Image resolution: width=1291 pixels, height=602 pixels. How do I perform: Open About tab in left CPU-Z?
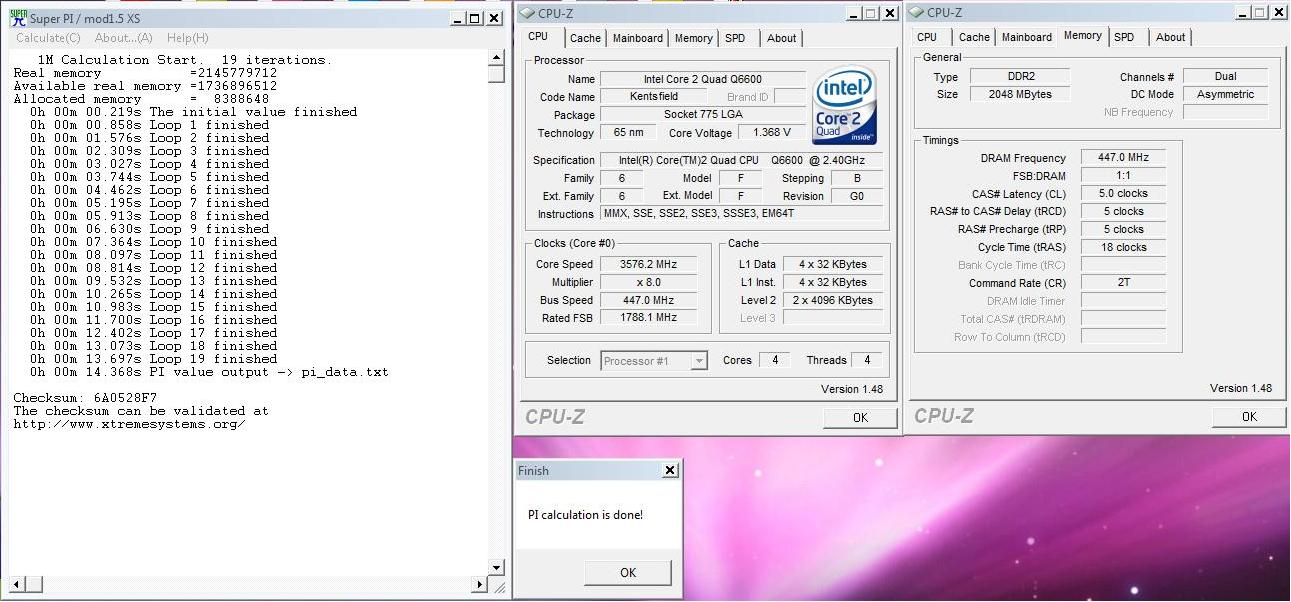[x=782, y=38]
